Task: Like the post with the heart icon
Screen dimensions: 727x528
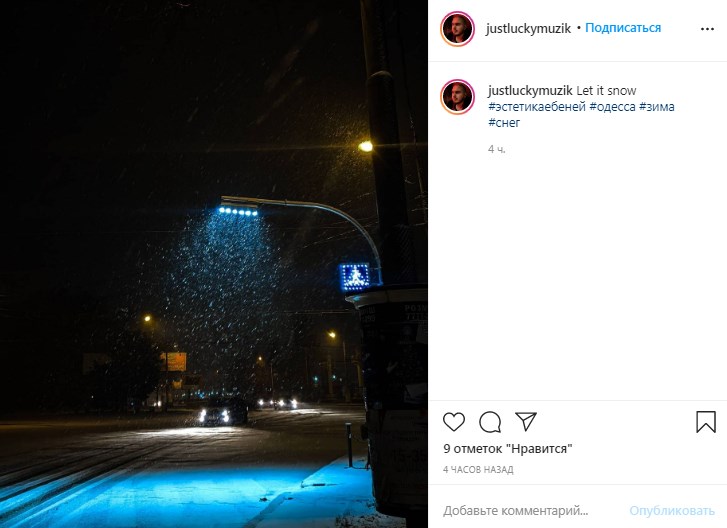Action: pyautogui.click(x=453, y=422)
